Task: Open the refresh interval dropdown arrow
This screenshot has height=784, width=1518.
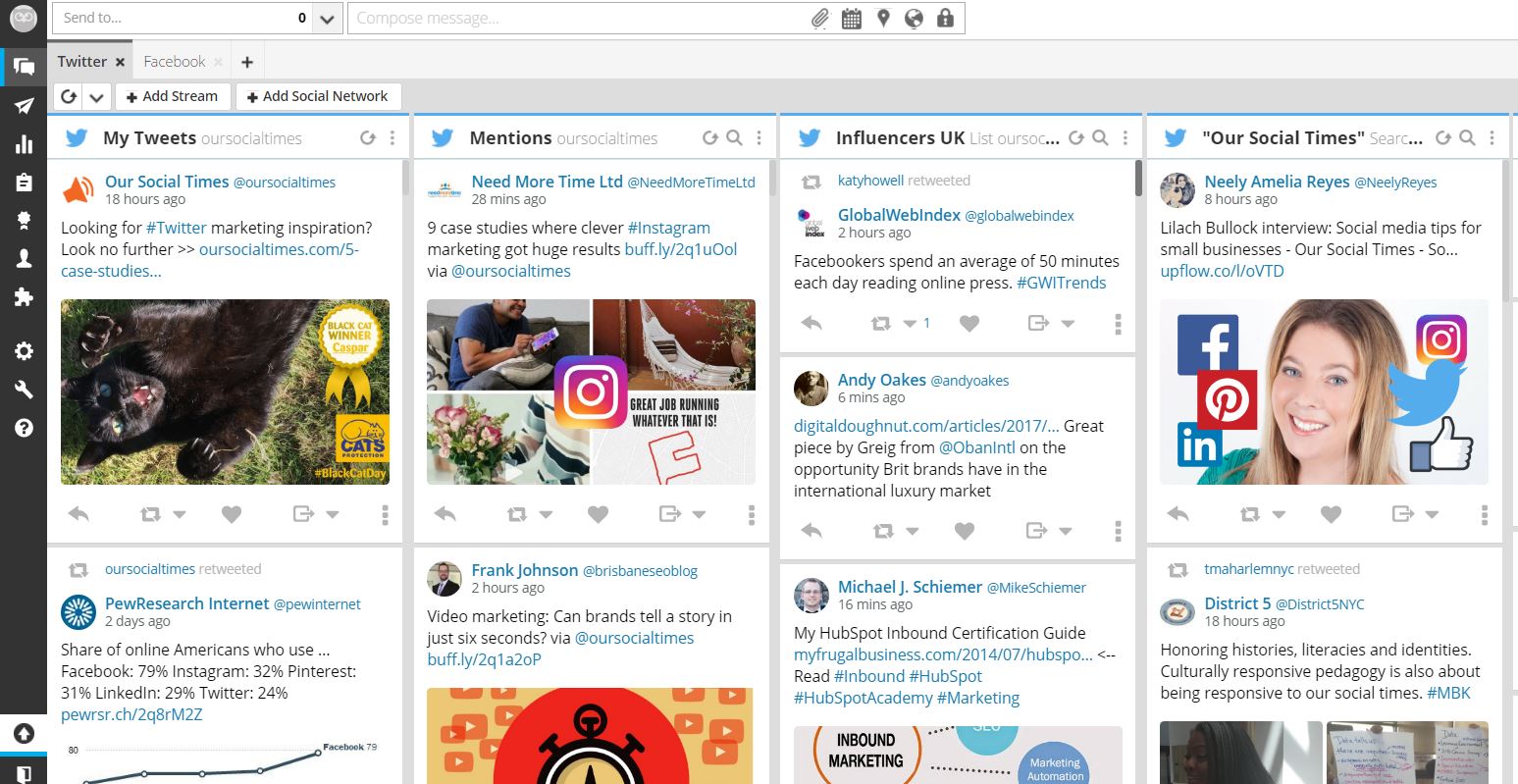Action: 96,96
